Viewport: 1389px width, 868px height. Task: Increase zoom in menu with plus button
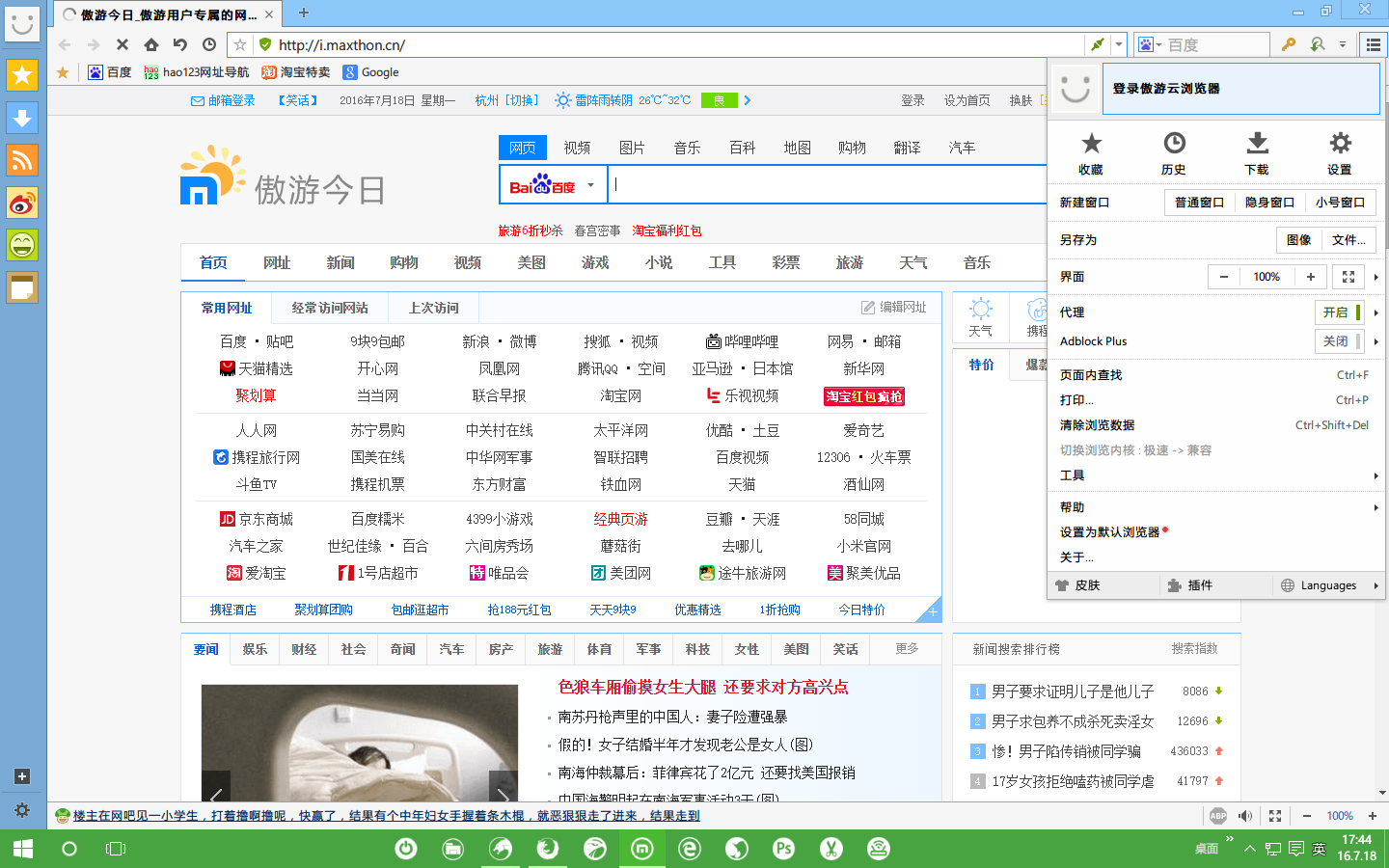[1311, 277]
